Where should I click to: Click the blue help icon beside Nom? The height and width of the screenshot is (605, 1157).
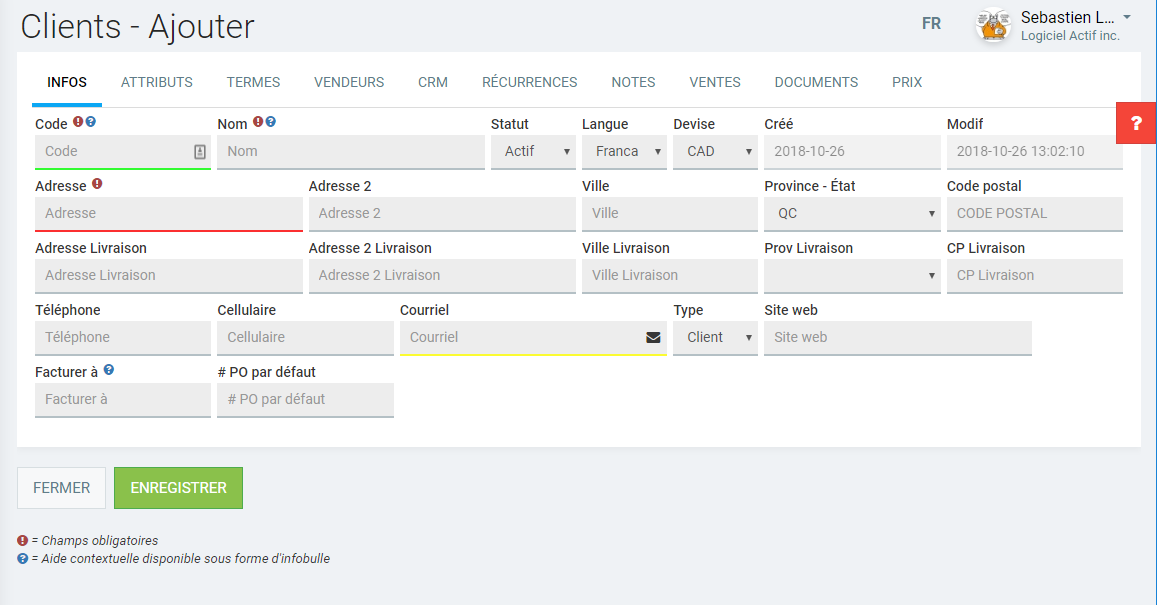pos(271,122)
